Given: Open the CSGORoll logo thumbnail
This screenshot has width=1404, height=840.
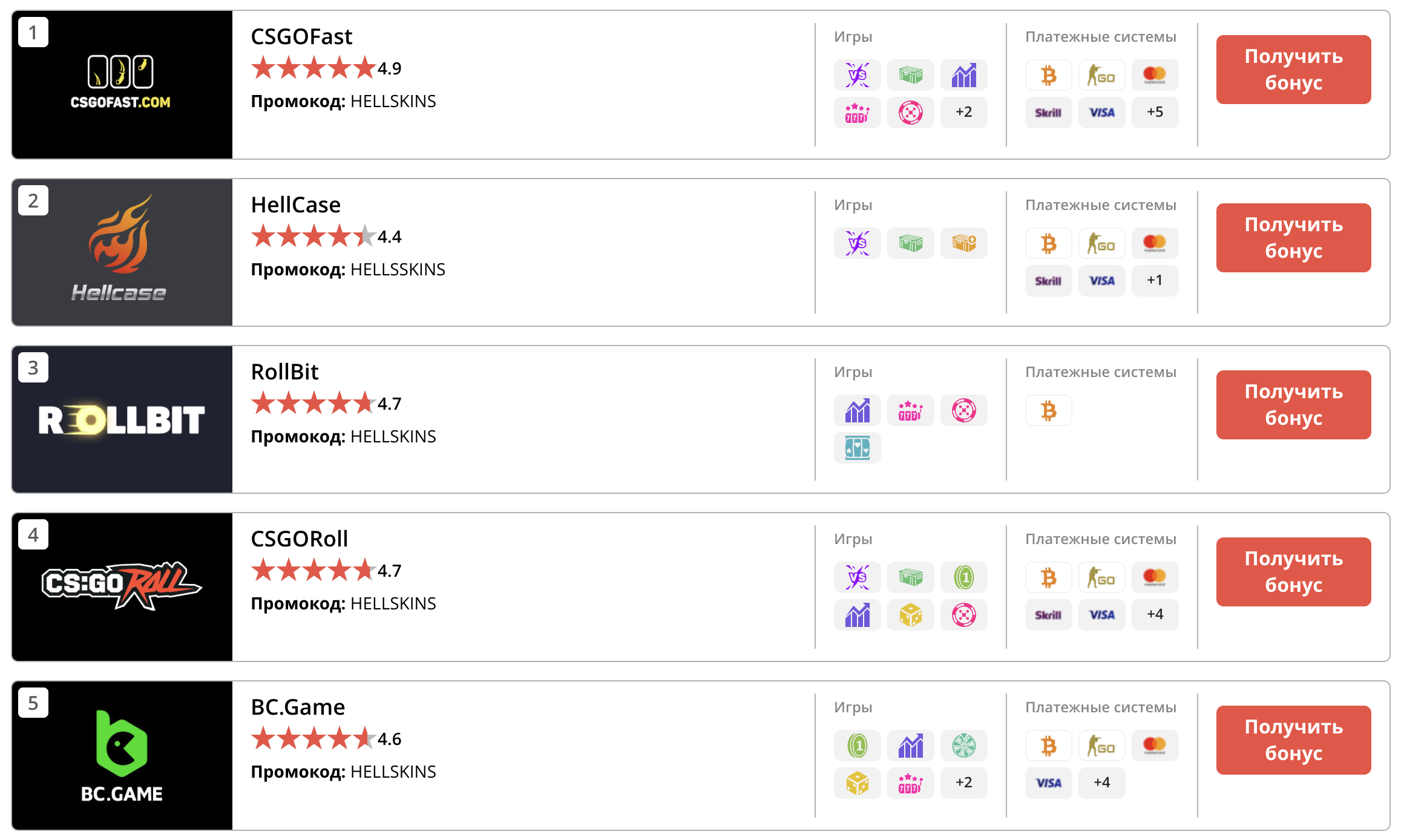Looking at the screenshot, I should [122, 587].
